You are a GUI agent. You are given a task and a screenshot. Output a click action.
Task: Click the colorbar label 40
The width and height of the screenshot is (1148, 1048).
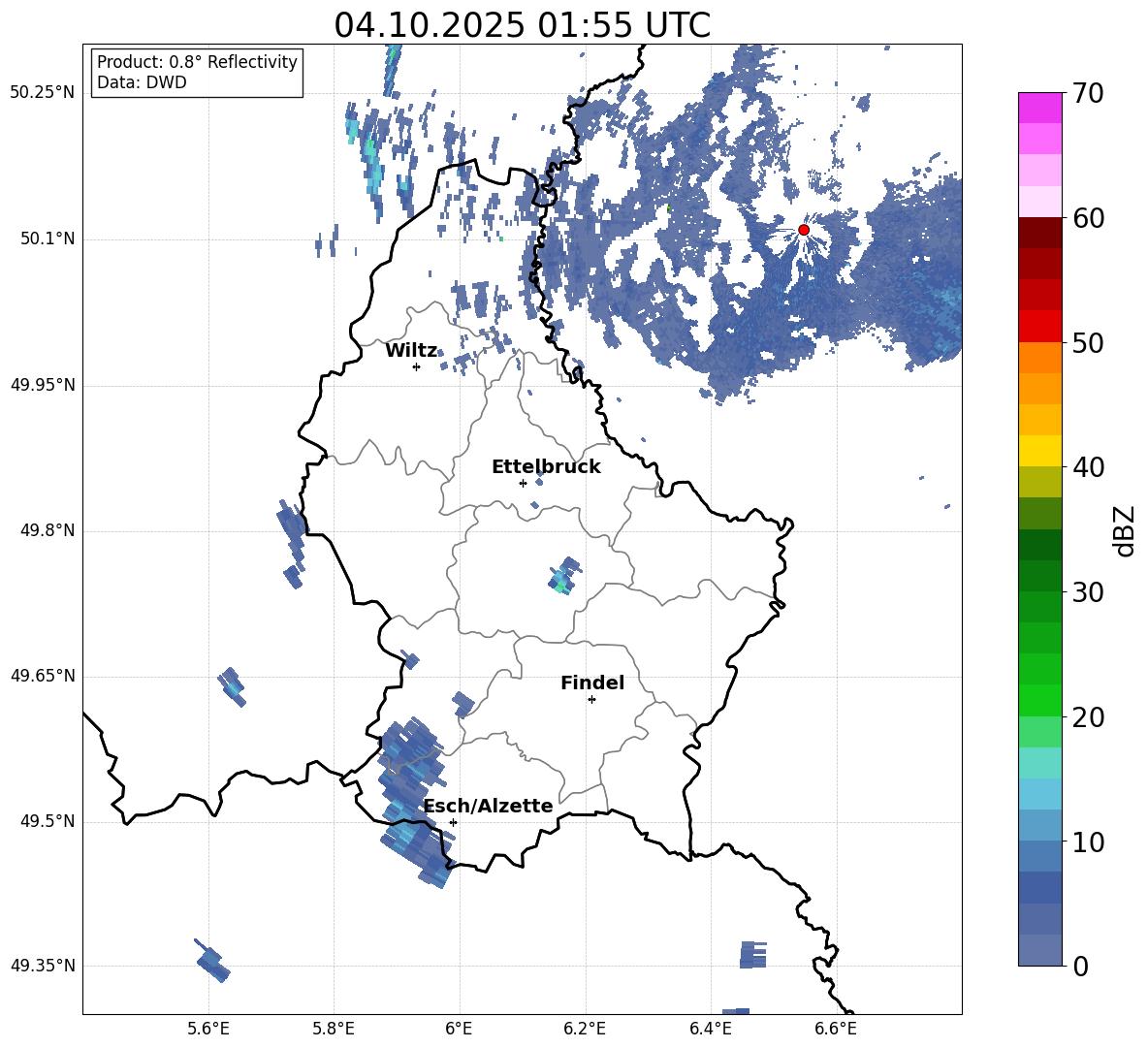[x=1088, y=467]
